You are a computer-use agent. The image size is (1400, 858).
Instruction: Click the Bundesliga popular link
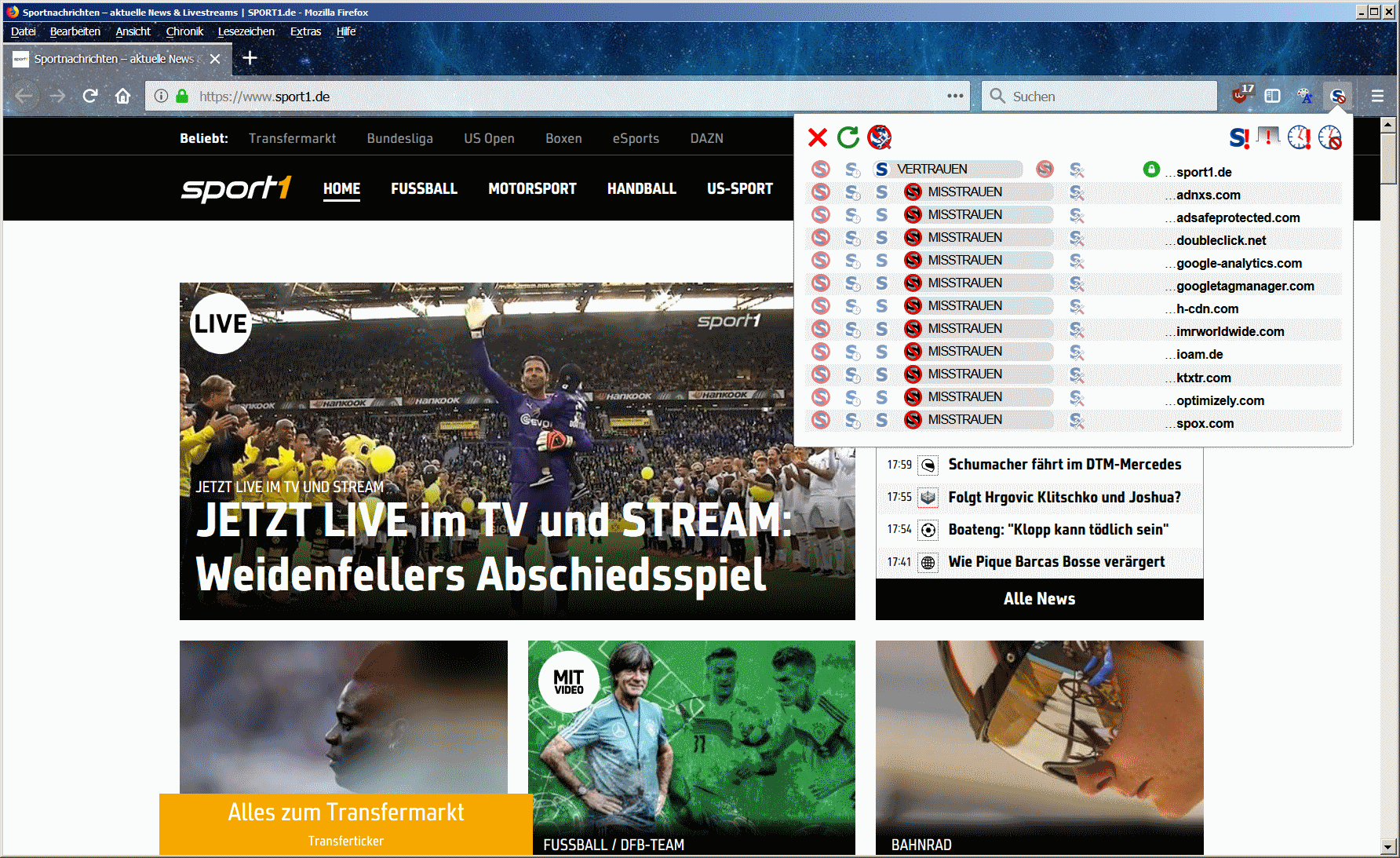coord(400,138)
